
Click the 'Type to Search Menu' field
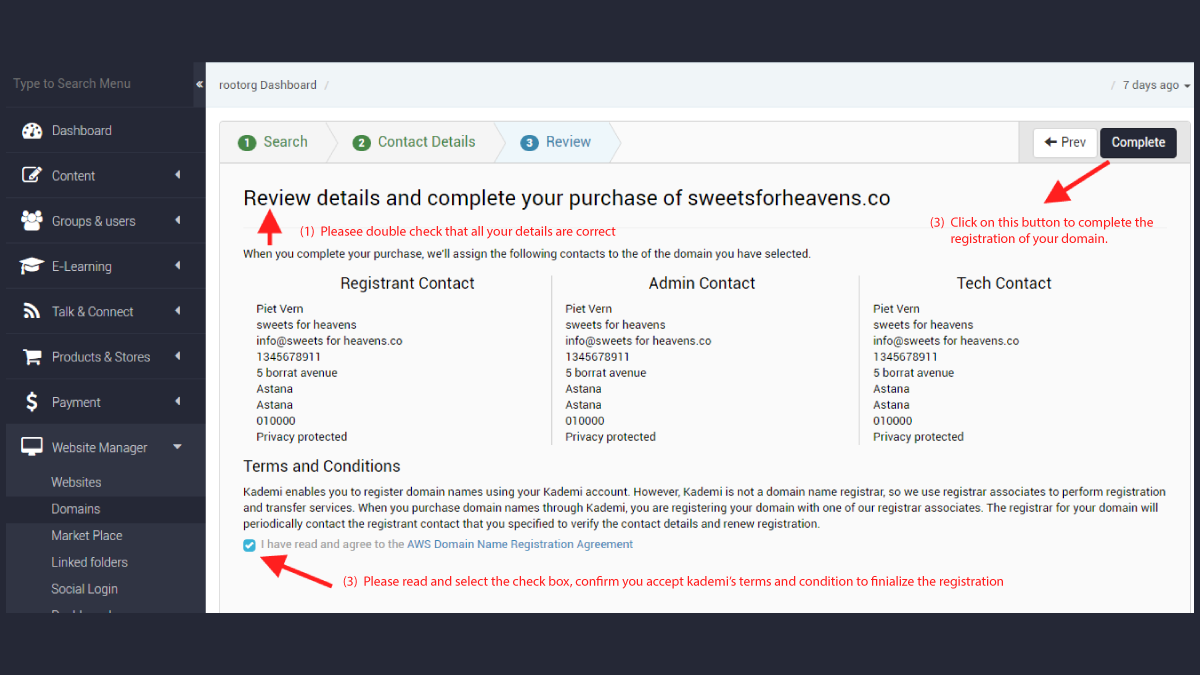(x=97, y=84)
